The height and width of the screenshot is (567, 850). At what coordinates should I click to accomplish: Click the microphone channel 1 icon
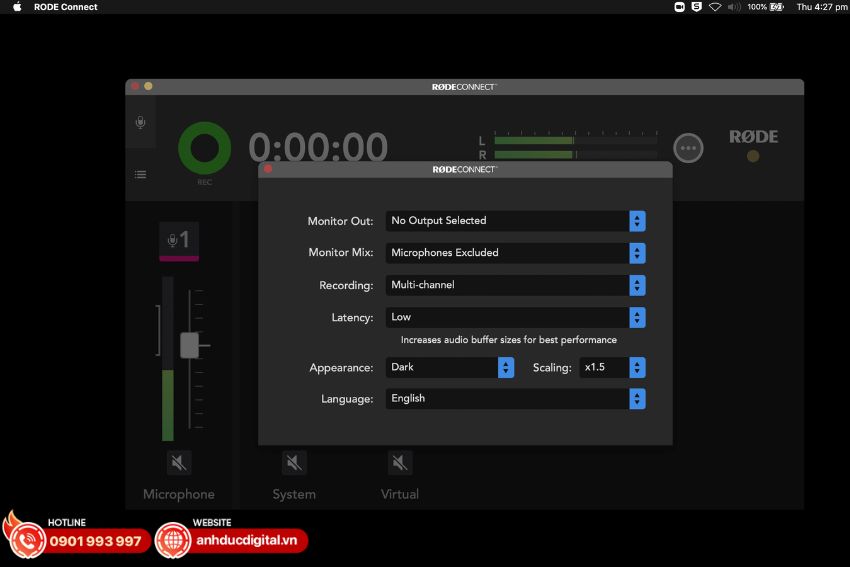coord(179,240)
